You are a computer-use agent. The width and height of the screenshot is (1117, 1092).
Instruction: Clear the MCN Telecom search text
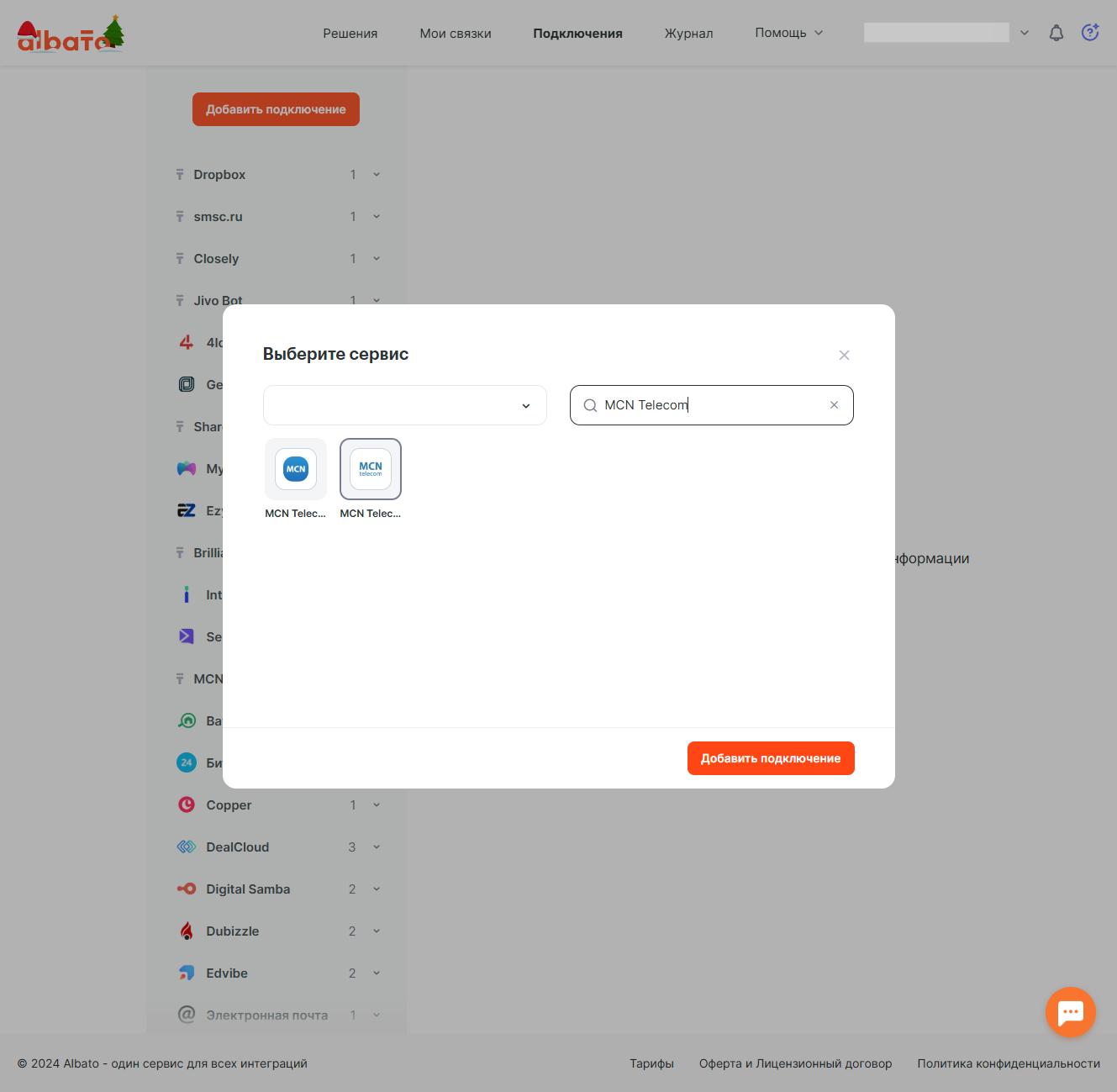(834, 405)
